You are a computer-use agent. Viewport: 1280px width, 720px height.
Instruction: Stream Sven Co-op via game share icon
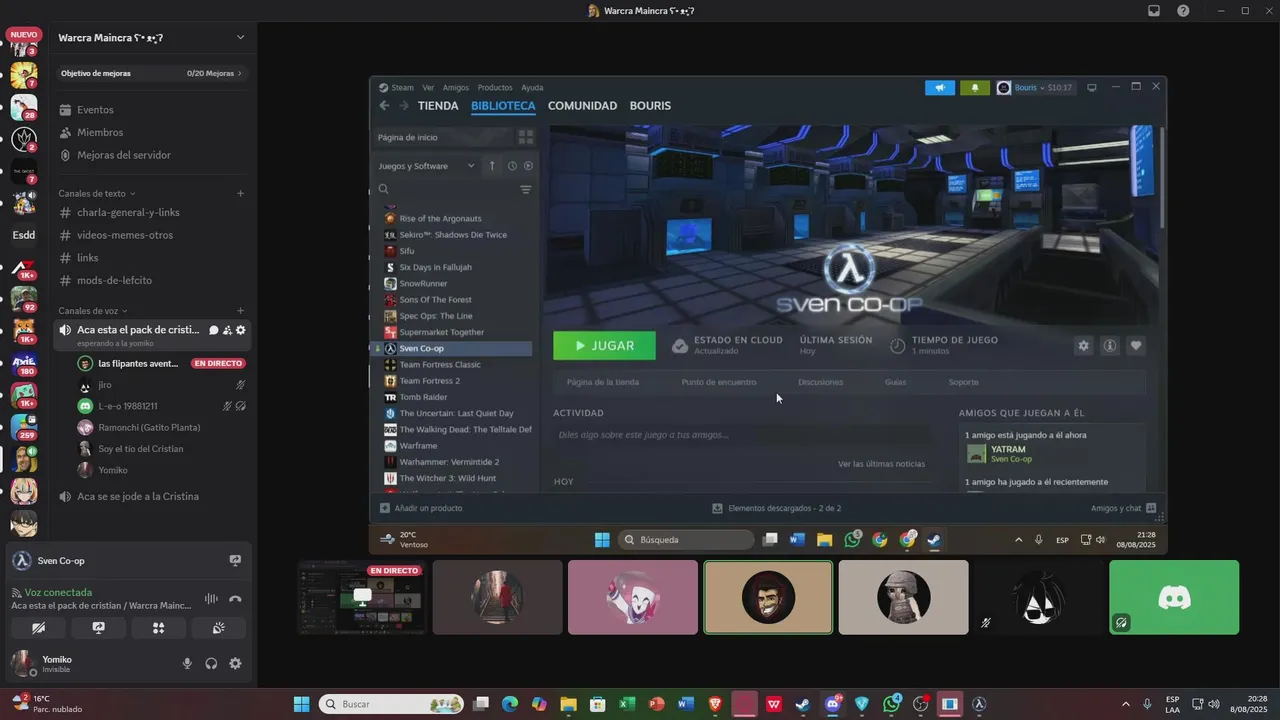(235, 561)
